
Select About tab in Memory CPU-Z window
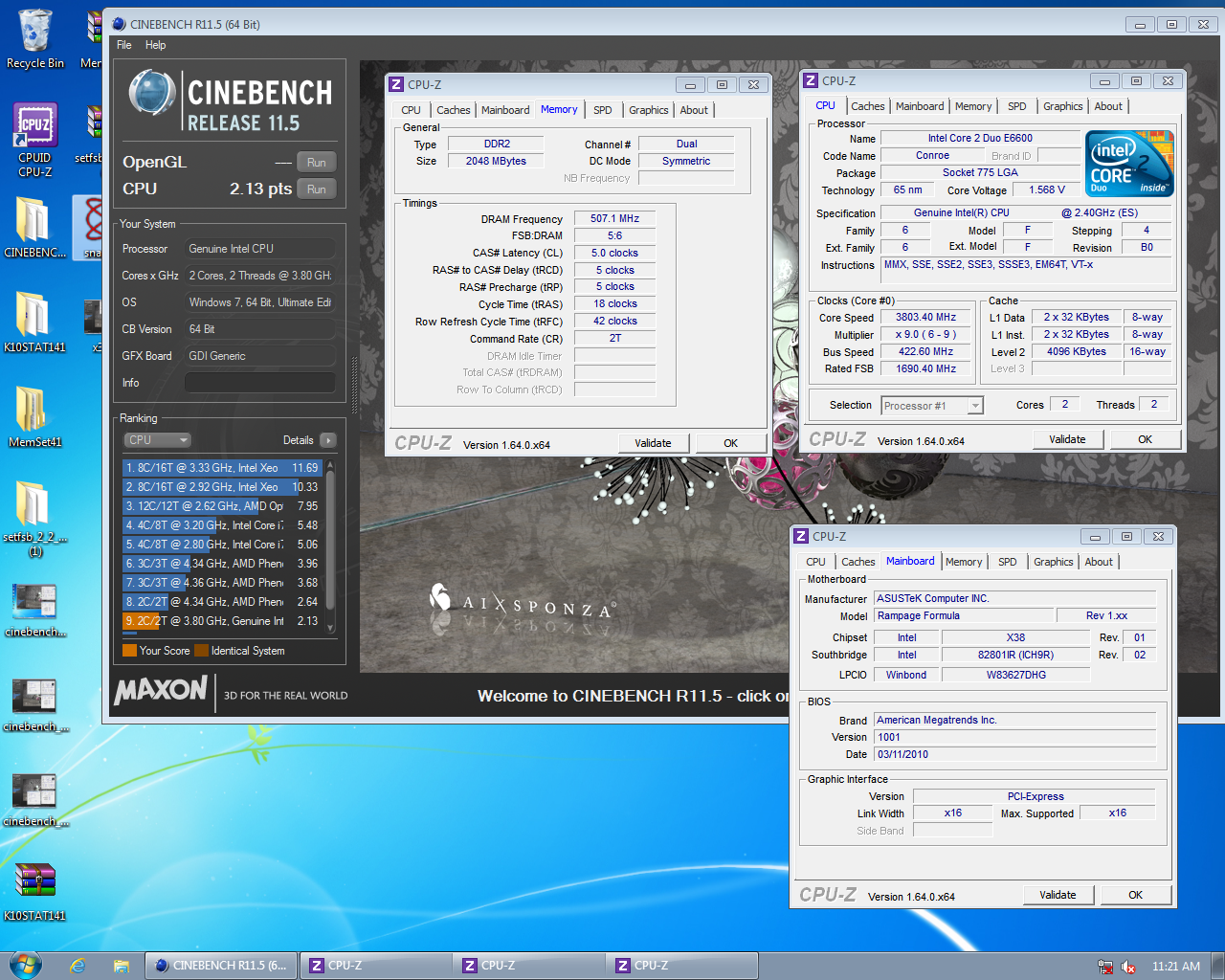coord(694,110)
